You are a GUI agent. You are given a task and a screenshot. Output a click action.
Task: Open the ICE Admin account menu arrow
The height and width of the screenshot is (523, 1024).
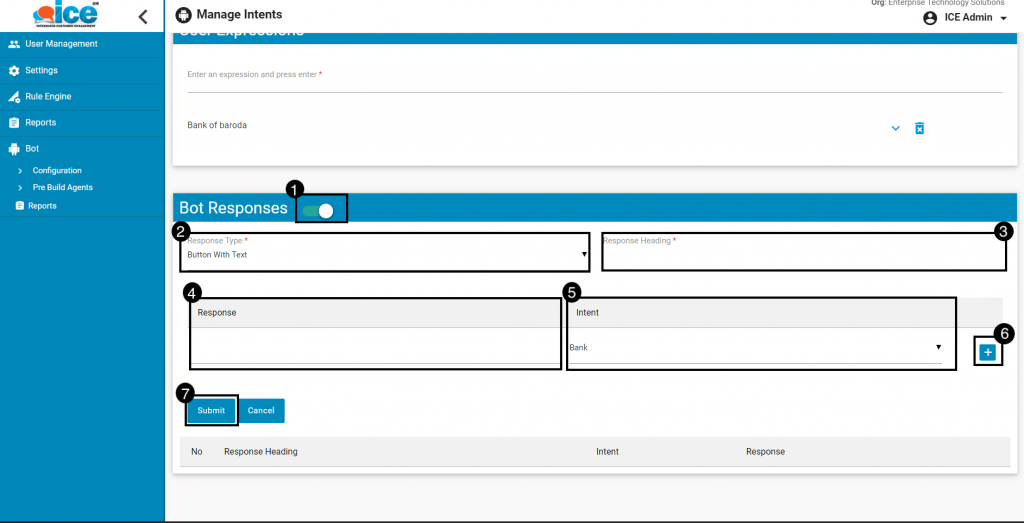[x=1003, y=18]
